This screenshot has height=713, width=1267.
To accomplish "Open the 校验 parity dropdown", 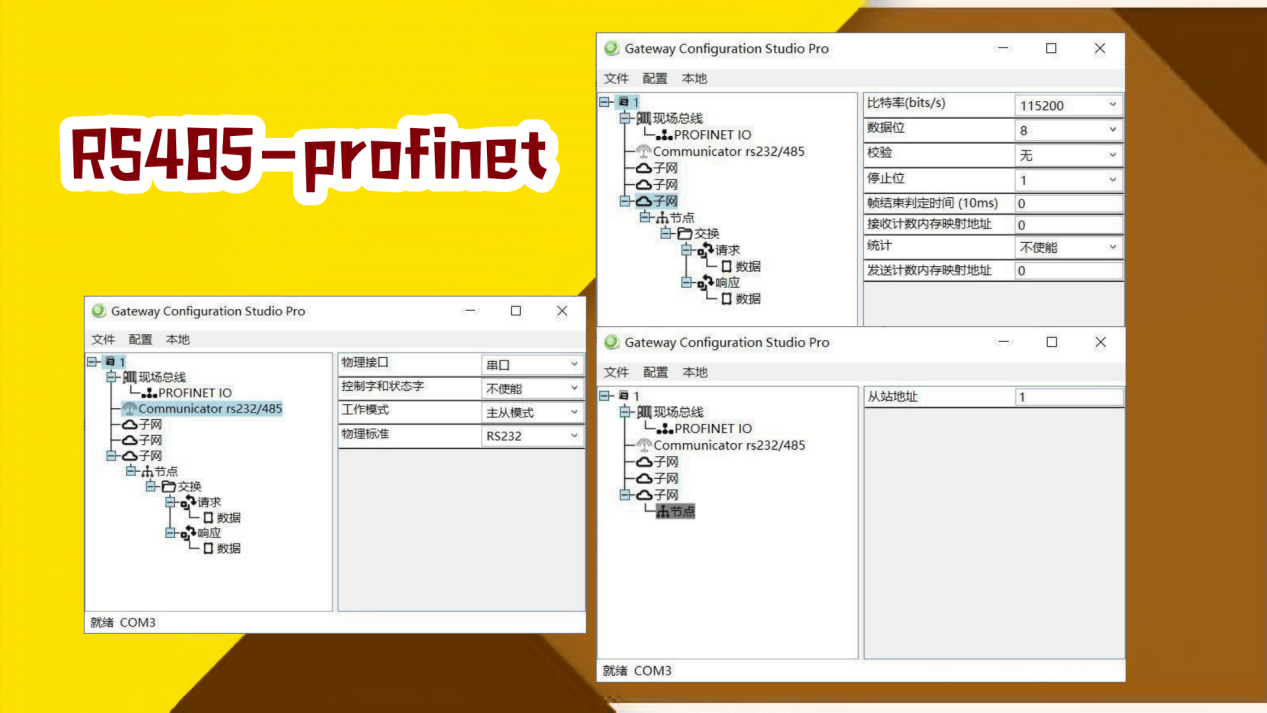I will (1069, 155).
